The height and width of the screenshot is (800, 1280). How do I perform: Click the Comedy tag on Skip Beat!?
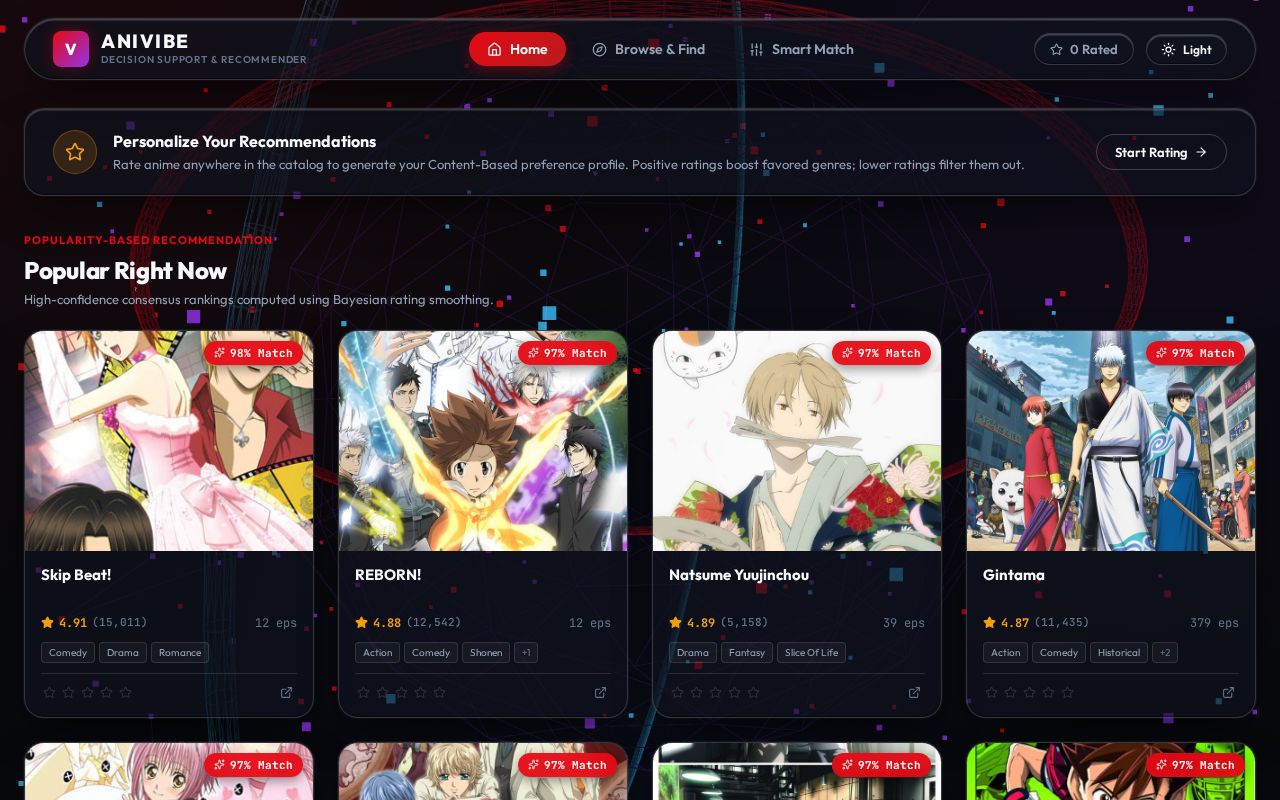point(68,653)
